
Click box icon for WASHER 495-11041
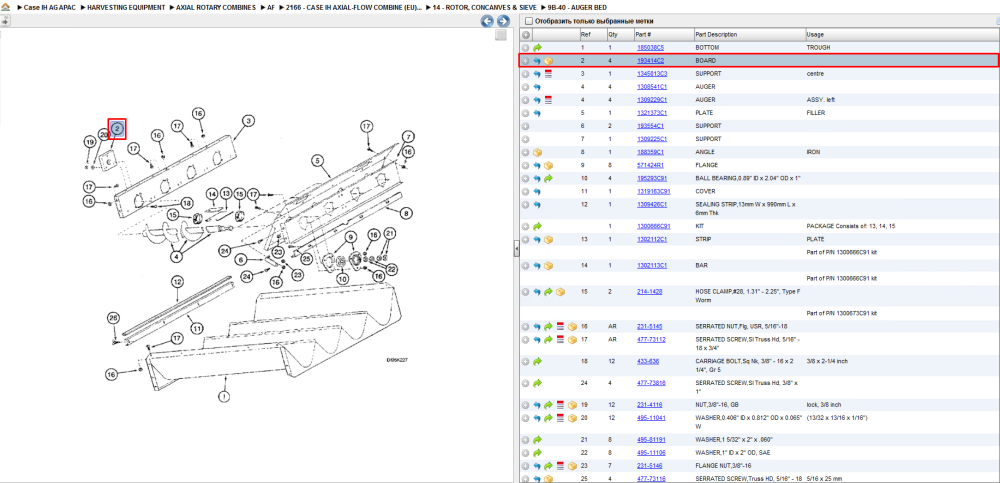[571, 418]
